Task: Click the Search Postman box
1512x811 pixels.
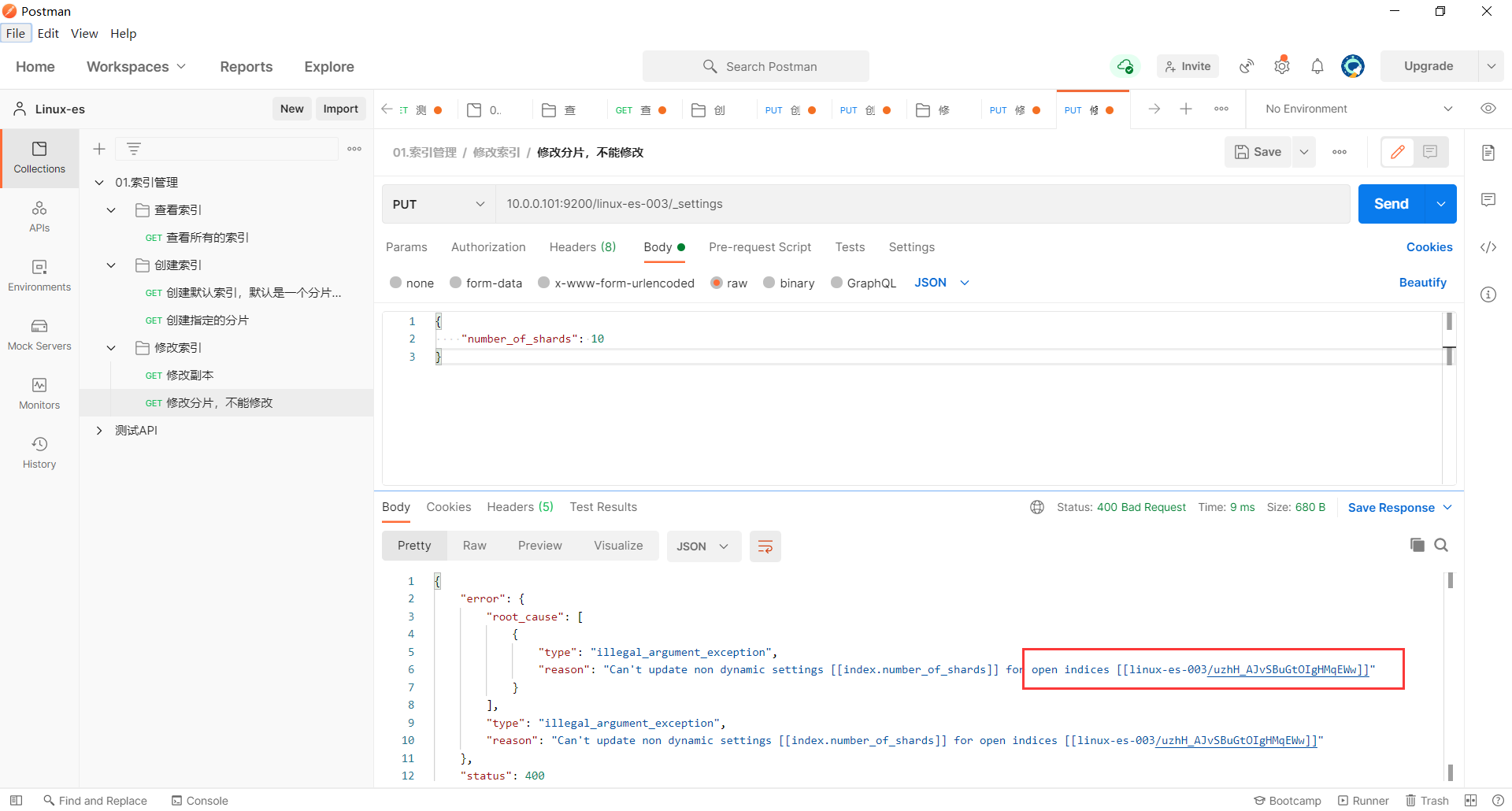Action: (x=756, y=66)
